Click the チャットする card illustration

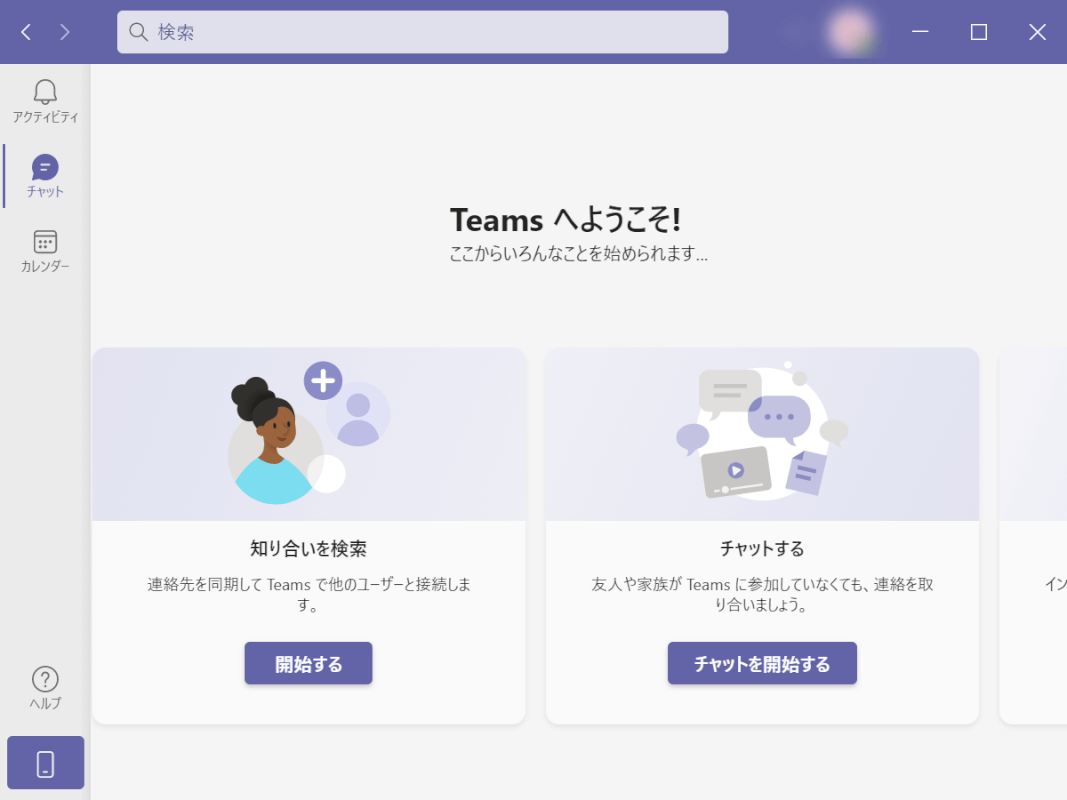point(762,434)
